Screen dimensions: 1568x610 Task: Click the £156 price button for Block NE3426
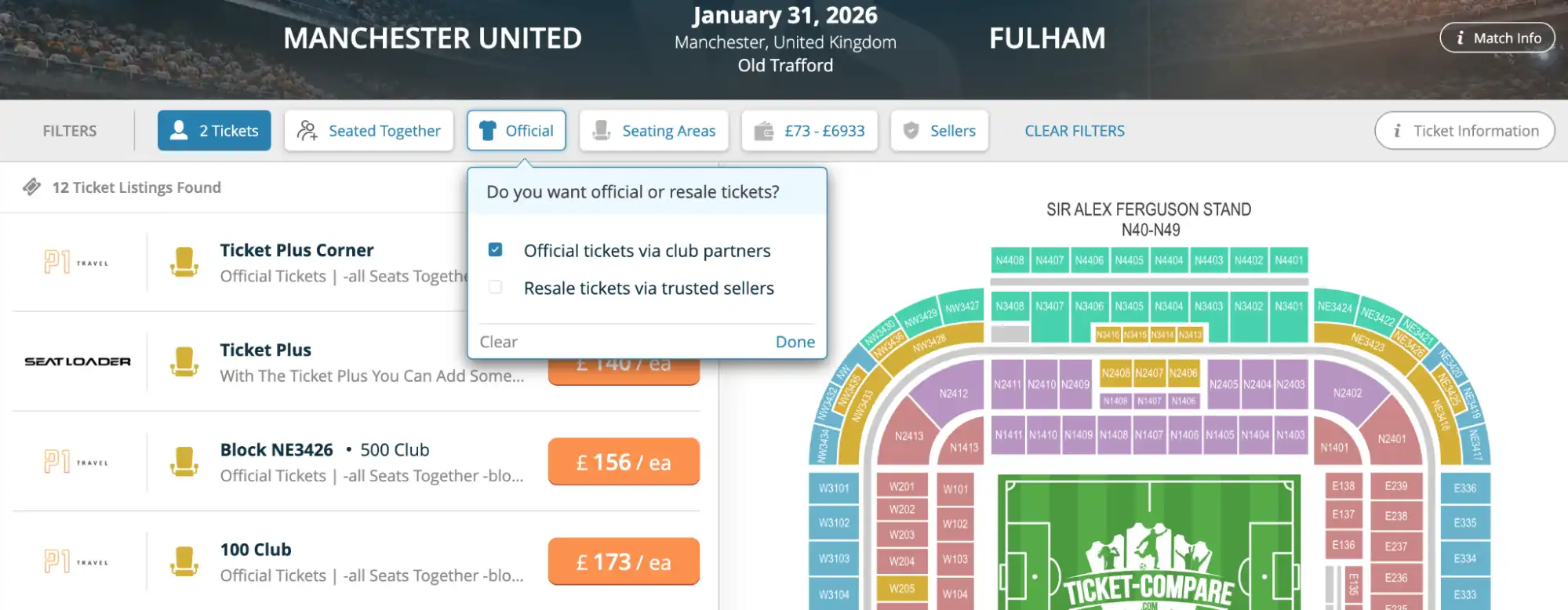(624, 462)
